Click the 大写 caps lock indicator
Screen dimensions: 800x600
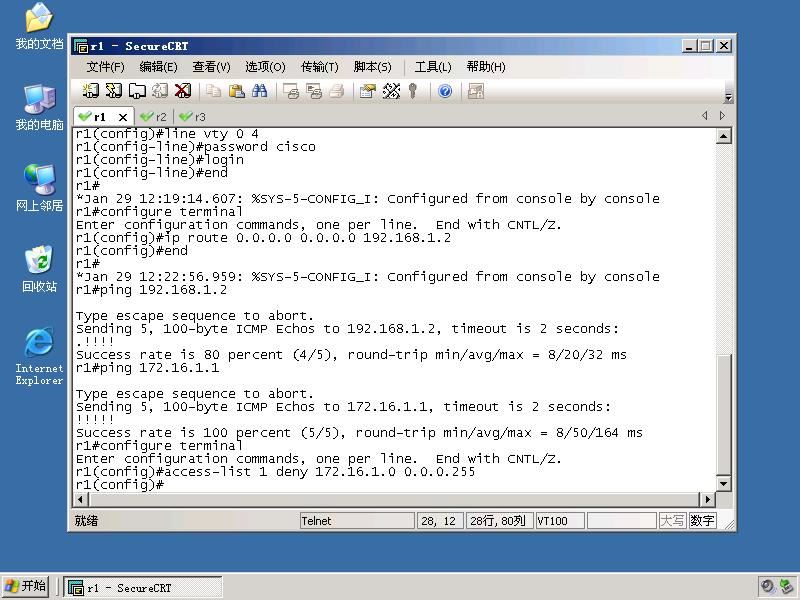pos(672,521)
